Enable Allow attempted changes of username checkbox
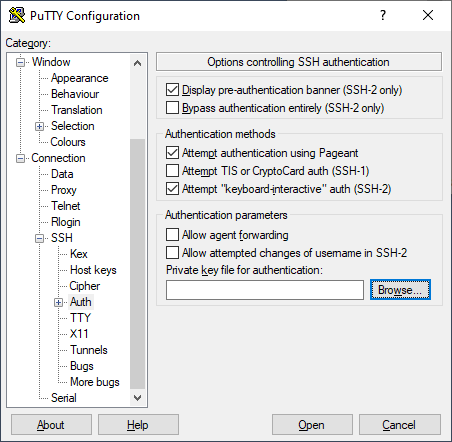Screen dimensions: 452x442 point(172,253)
